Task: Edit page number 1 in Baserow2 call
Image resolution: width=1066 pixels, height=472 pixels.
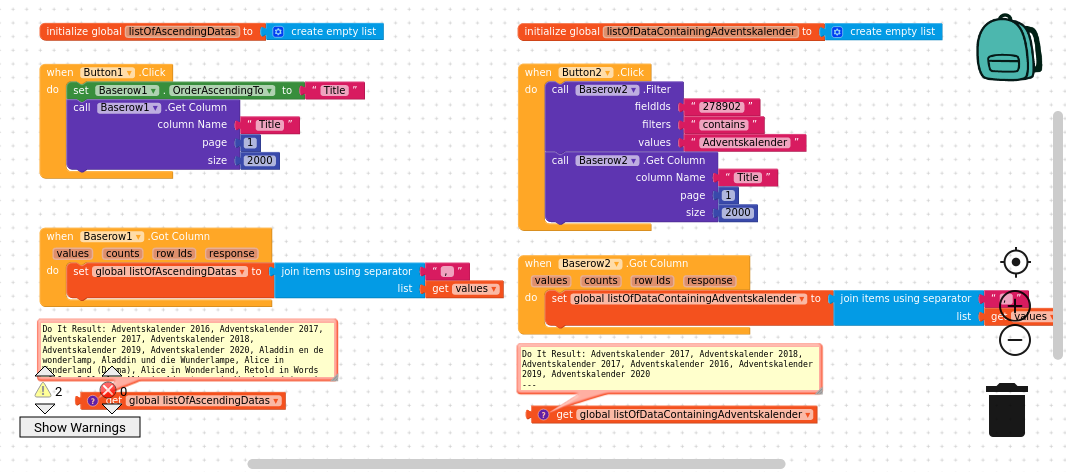Action: tap(729, 196)
